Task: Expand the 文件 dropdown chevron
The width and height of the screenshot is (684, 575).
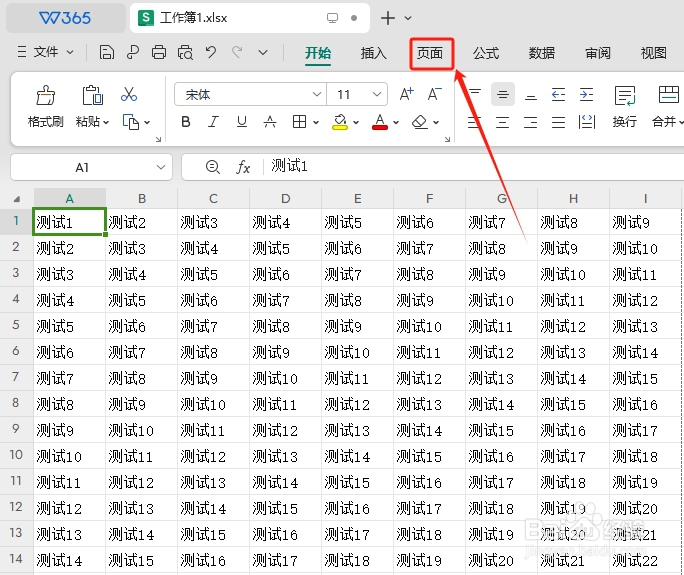Action: (x=70, y=52)
